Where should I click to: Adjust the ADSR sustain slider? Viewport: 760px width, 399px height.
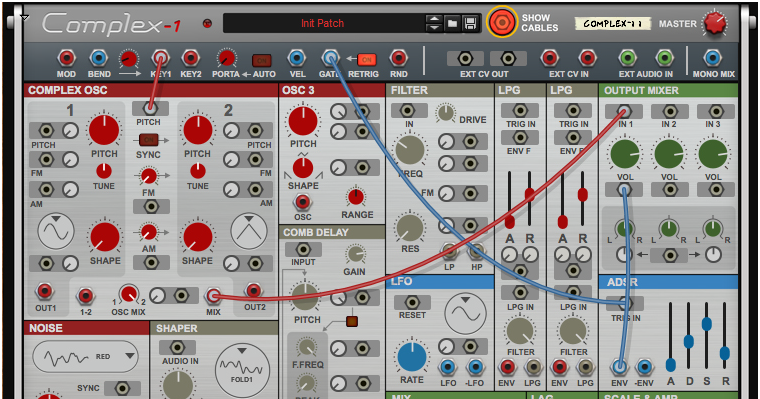point(707,324)
